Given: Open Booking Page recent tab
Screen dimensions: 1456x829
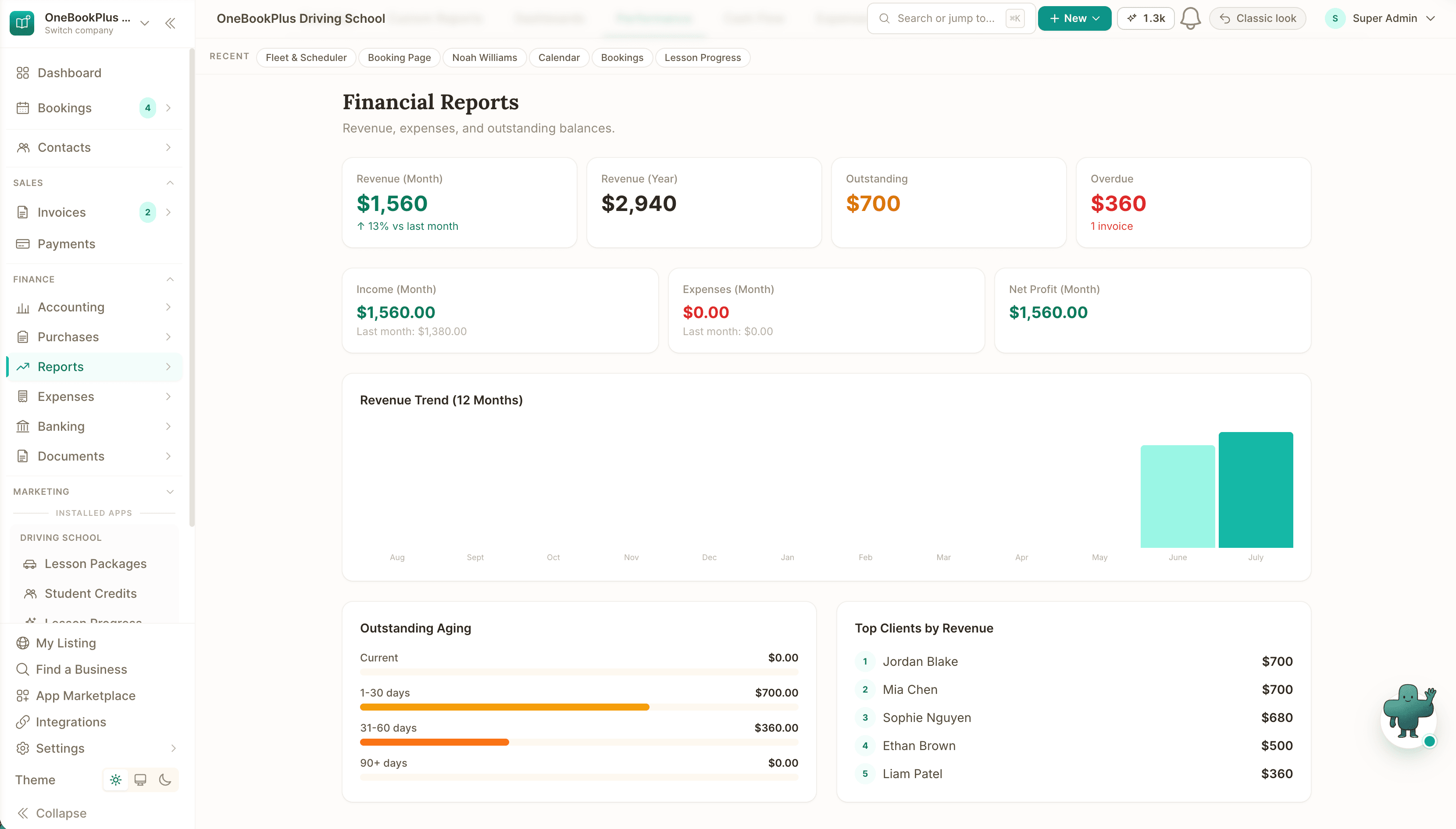Looking at the screenshot, I should (x=399, y=57).
